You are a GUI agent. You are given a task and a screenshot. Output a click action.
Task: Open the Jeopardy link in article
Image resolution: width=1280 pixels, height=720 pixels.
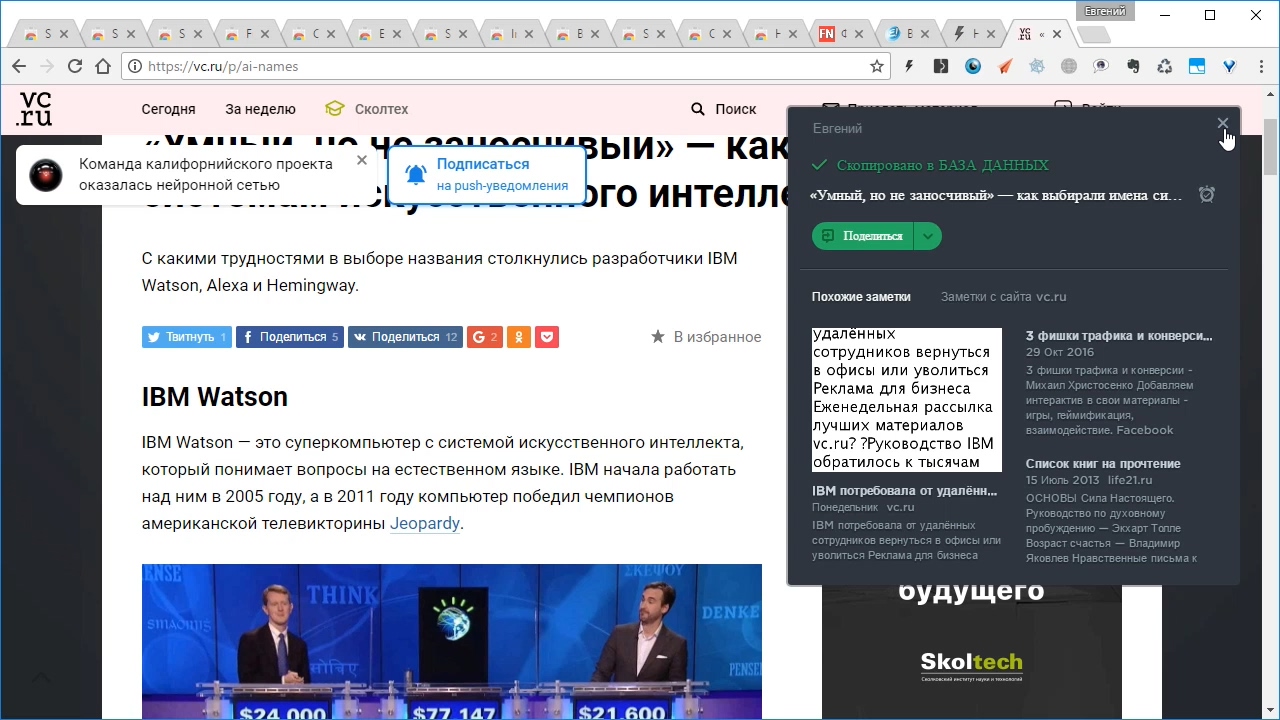425,523
